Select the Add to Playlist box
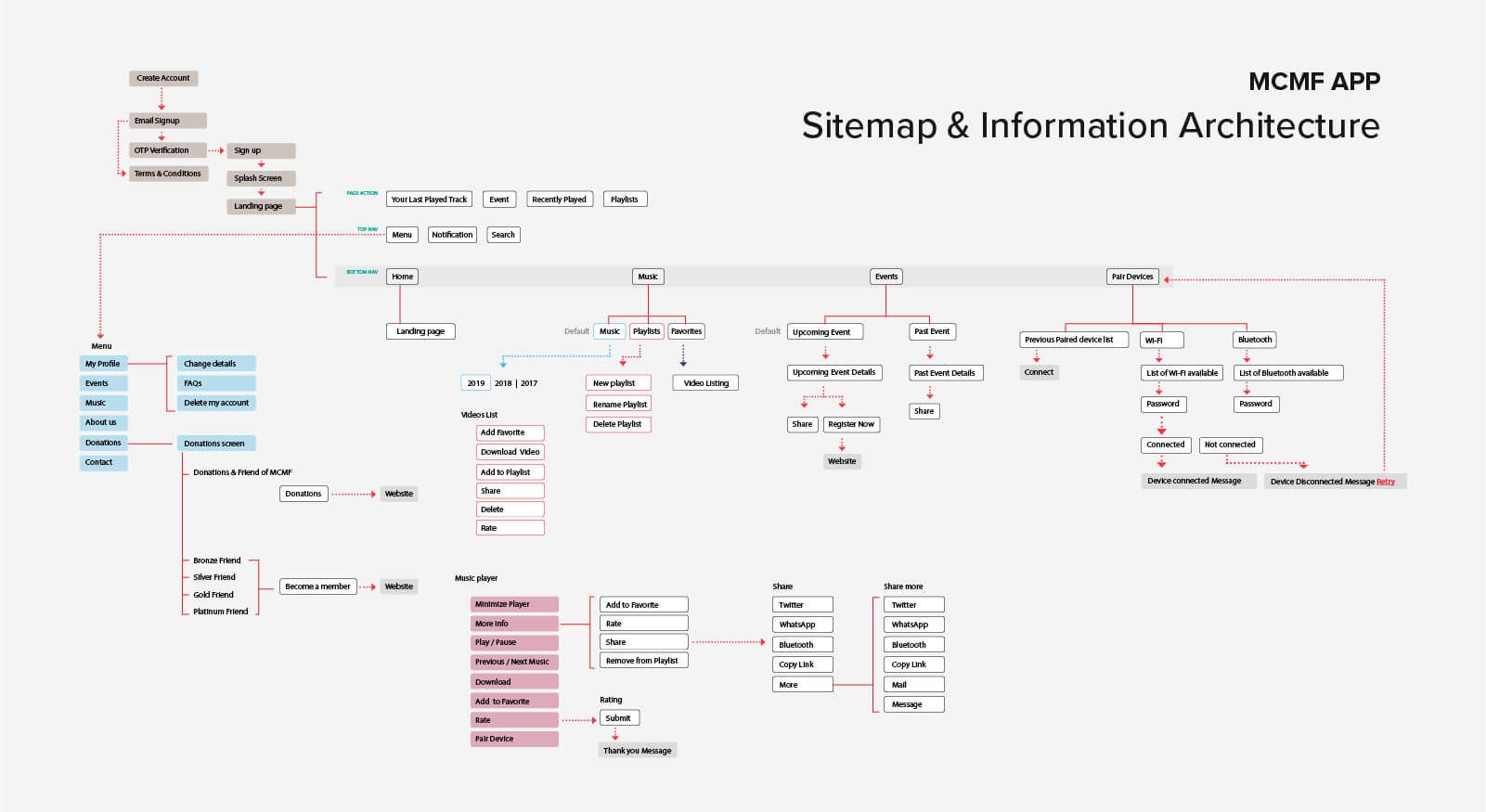The image size is (1486, 812). tap(510, 472)
